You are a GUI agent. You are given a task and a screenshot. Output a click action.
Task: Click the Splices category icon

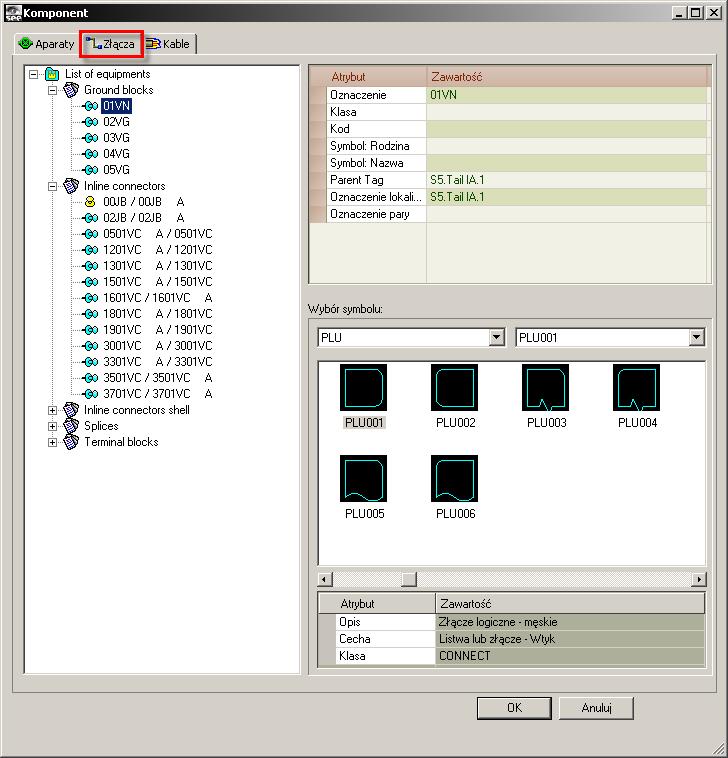(x=71, y=426)
